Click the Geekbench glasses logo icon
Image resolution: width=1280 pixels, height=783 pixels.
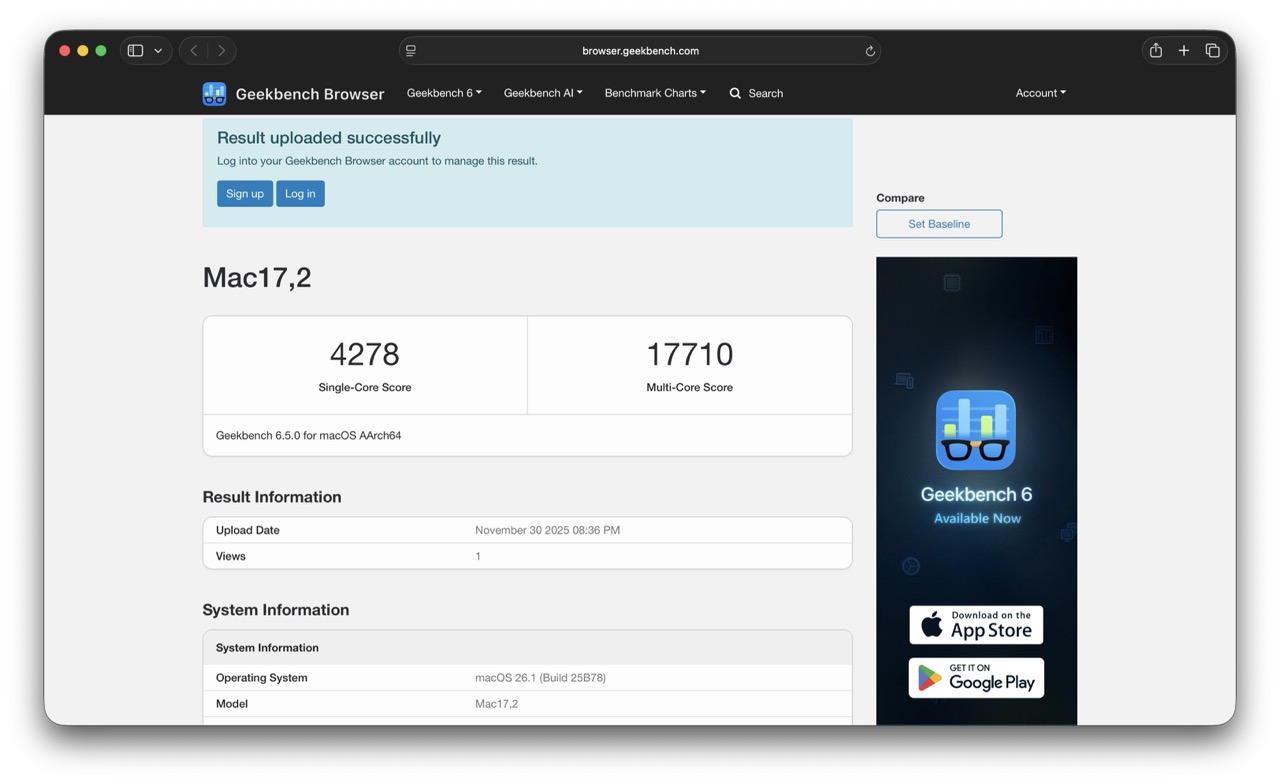(x=214, y=94)
